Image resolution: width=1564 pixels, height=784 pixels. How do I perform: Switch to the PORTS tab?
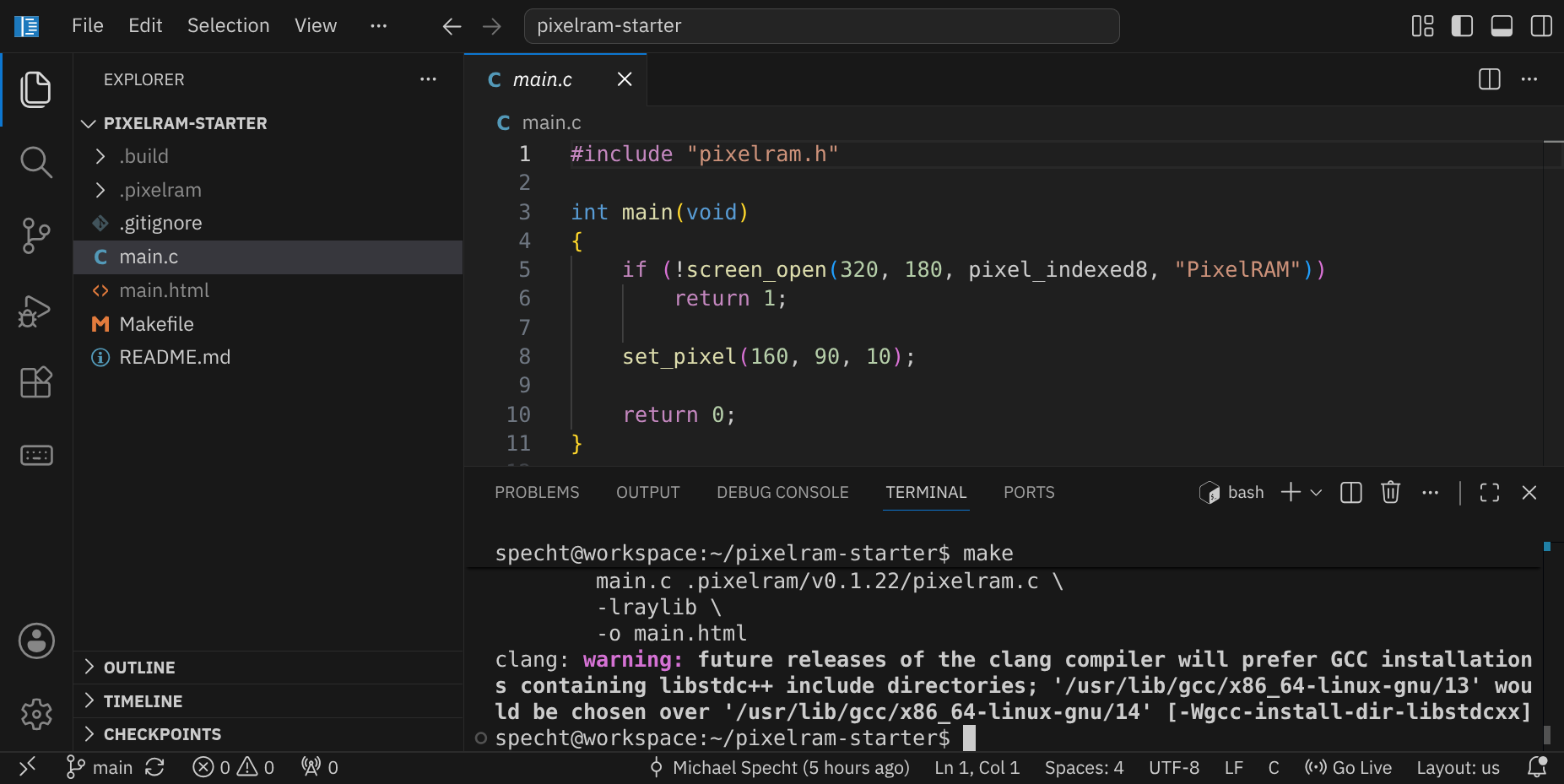click(x=1029, y=493)
